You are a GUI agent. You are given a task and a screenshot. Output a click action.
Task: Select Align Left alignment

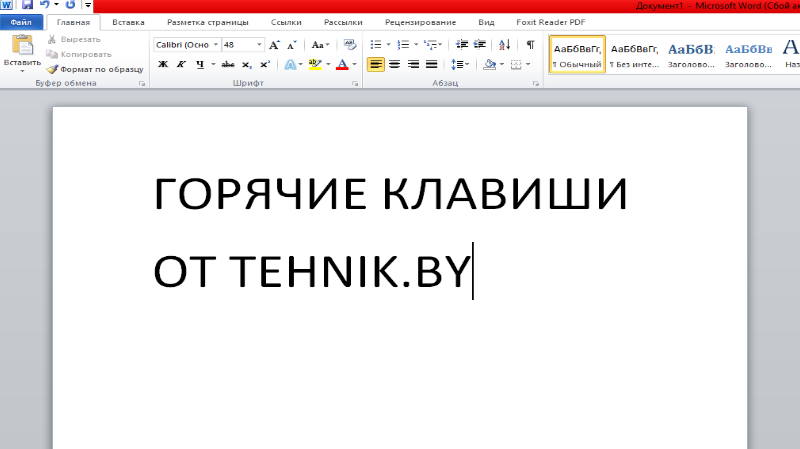pyautogui.click(x=376, y=64)
